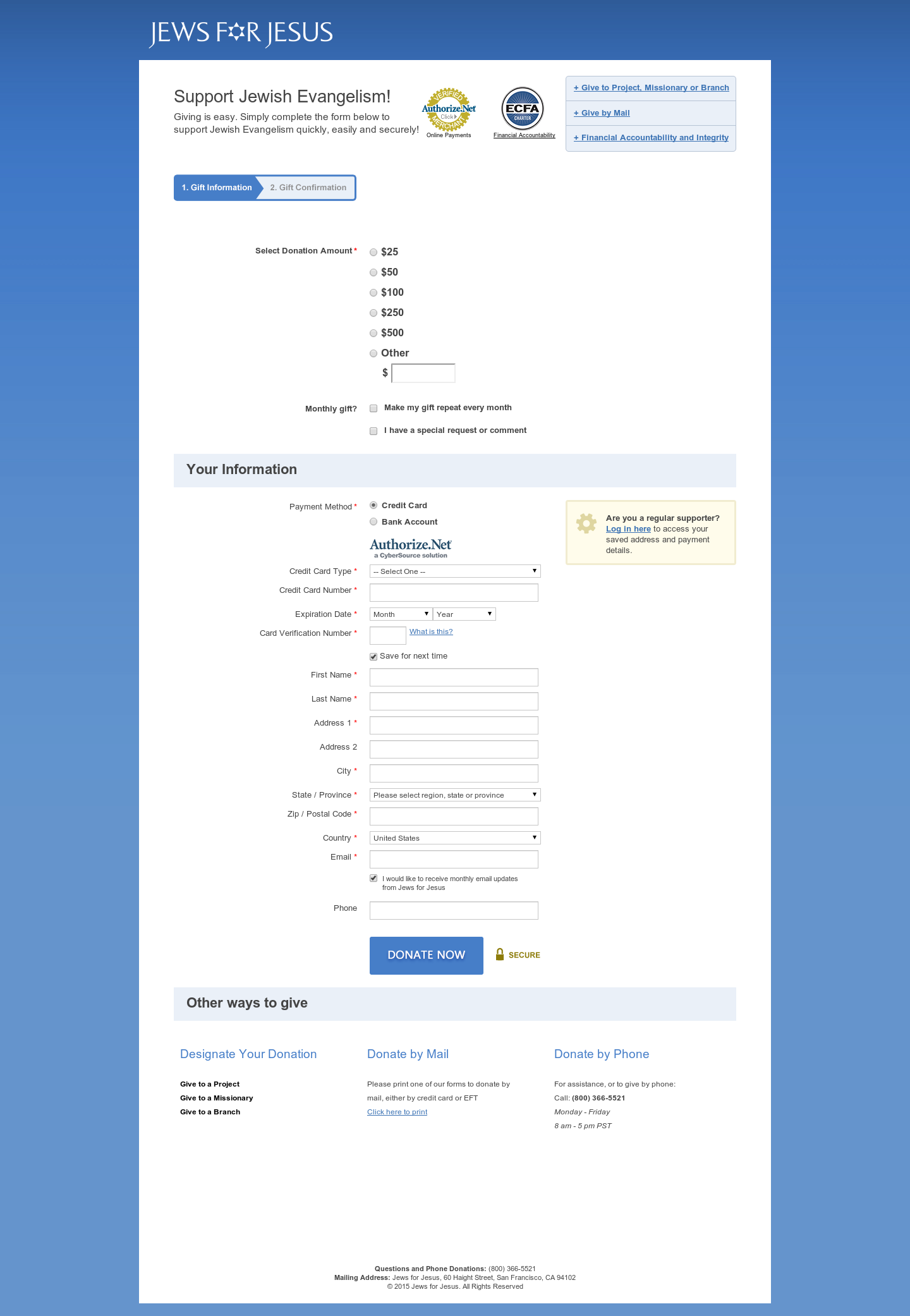The height and width of the screenshot is (1316, 910).
Task: Switch to Gift Confirmation step tab
Action: click(x=308, y=188)
